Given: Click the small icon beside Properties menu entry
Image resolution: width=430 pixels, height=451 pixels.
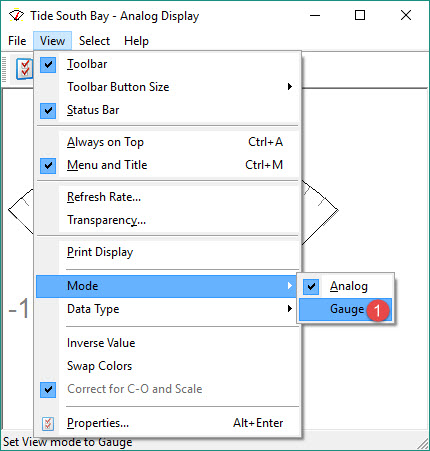Looking at the screenshot, I should point(48,423).
